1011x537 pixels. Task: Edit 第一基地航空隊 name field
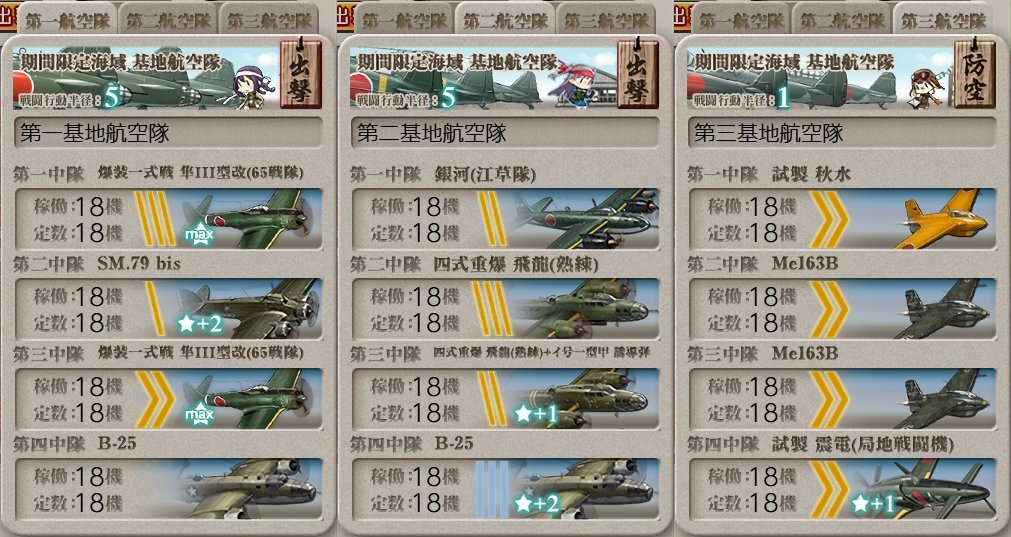168,133
